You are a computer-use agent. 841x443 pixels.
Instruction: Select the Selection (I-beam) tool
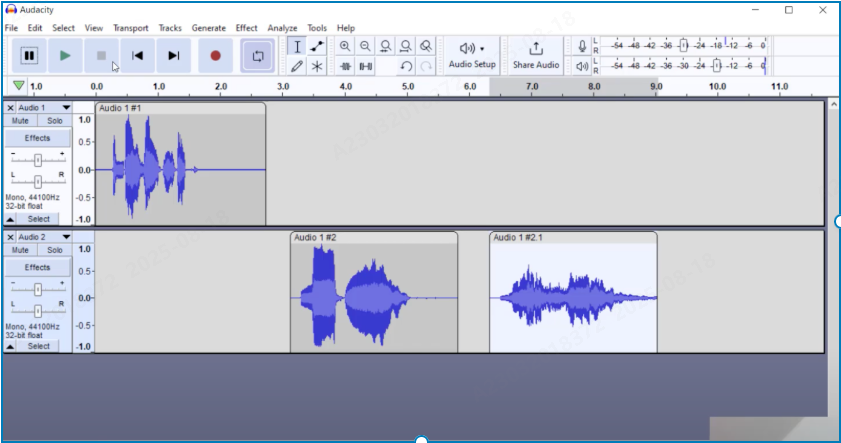pyautogui.click(x=297, y=46)
